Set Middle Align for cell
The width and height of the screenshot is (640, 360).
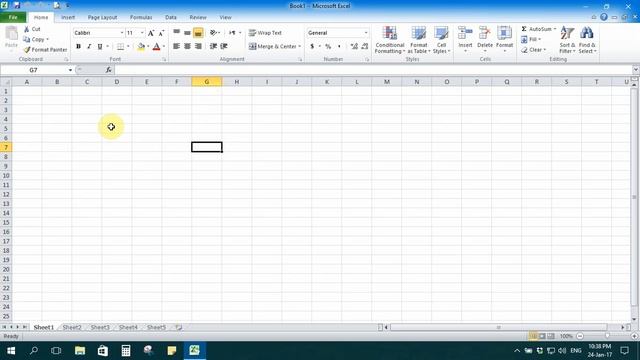click(x=187, y=33)
